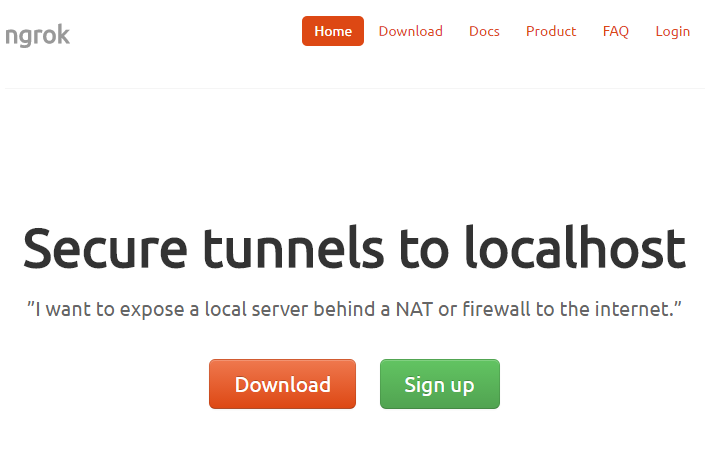The image size is (721, 473).
Task: Click the orange Download button
Action: point(282,384)
